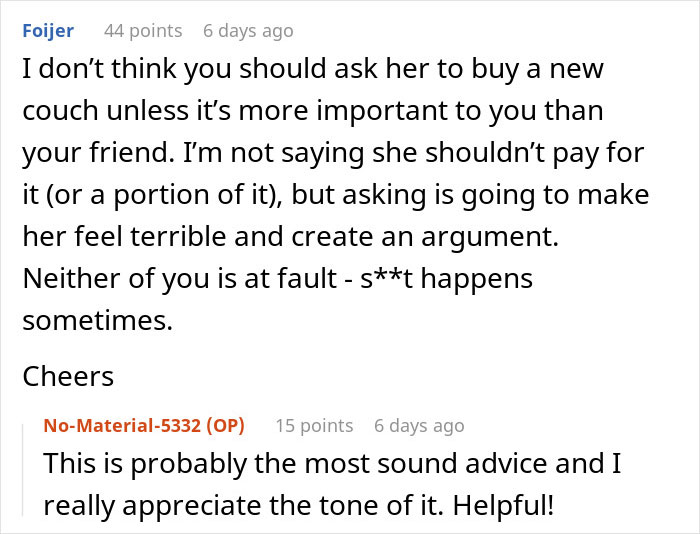Viewport: 700px width, 534px height.
Task: Click the reply line 'This is probably the most sound'
Action: point(324,465)
